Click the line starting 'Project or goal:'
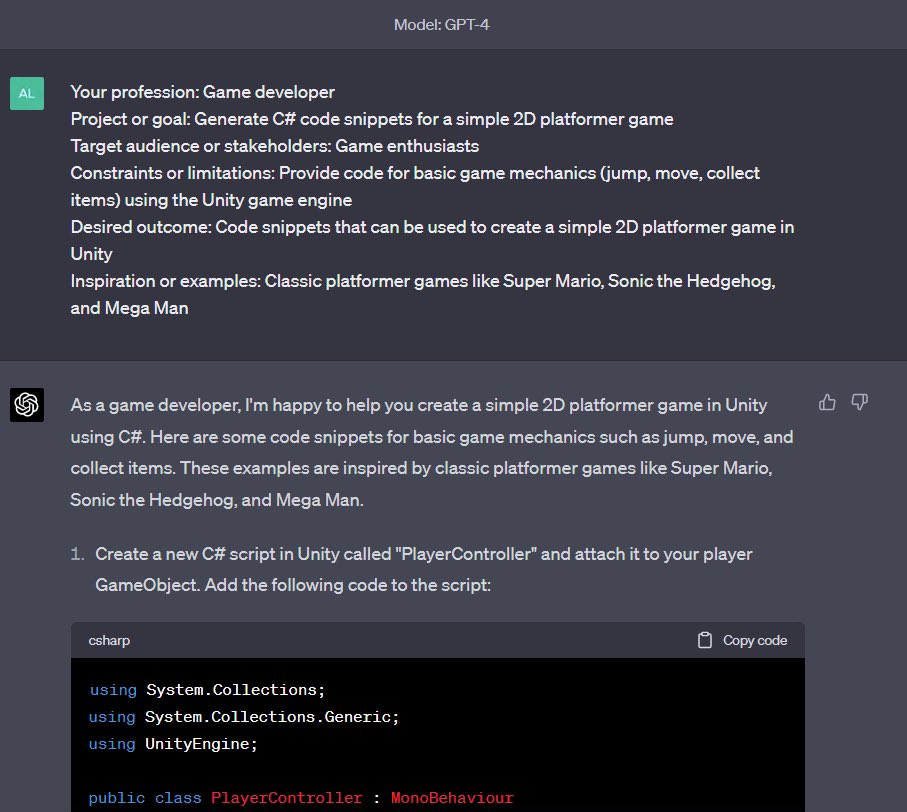The image size is (907, 812). pyautogui.click(x=372, y=119)
